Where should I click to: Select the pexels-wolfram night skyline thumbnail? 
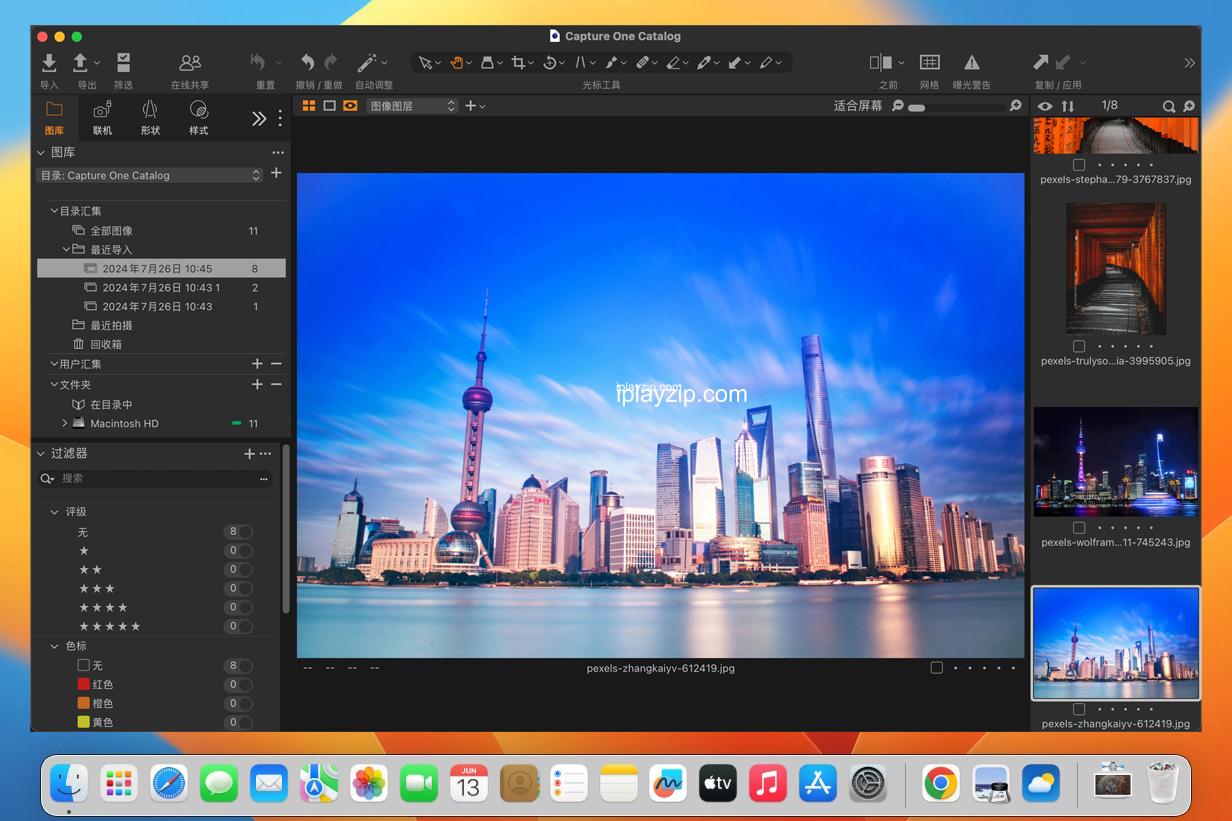[x=1115, y=462]
